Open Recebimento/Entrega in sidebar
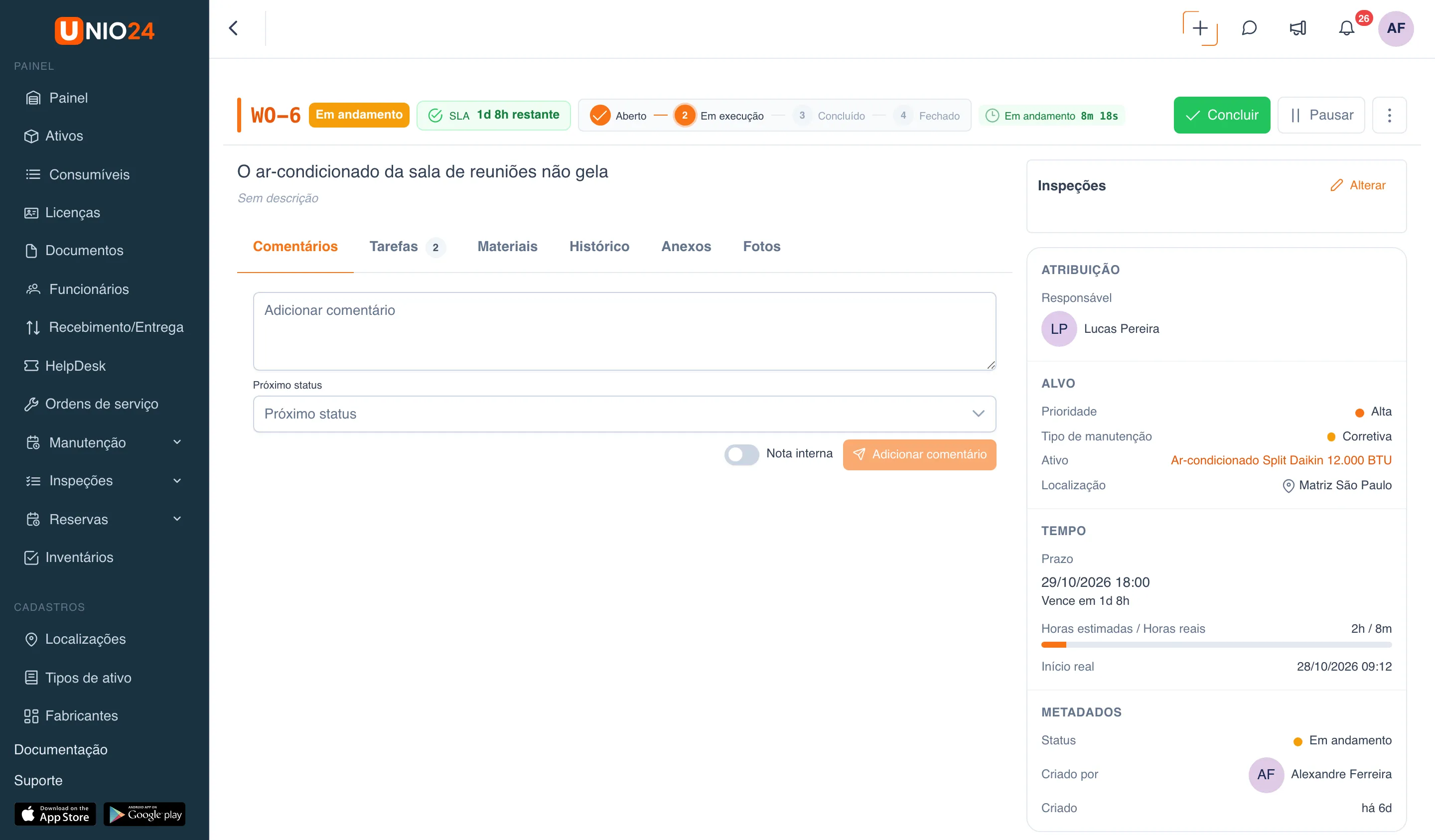 click(x=104, y=327)
